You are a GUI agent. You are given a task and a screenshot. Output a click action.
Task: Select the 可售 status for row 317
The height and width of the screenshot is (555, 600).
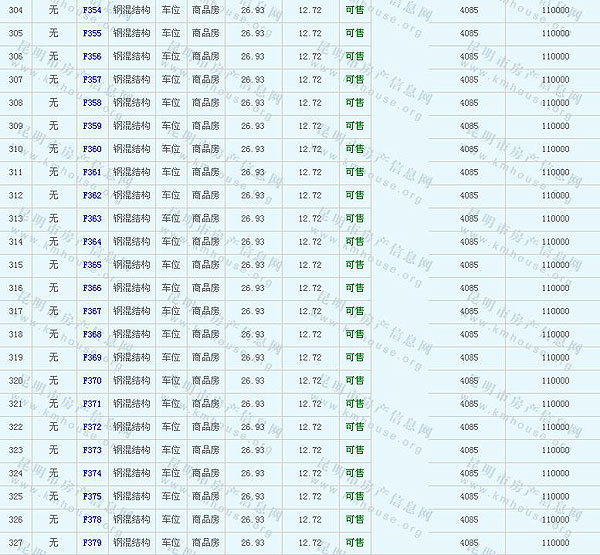tap(354, 311)
